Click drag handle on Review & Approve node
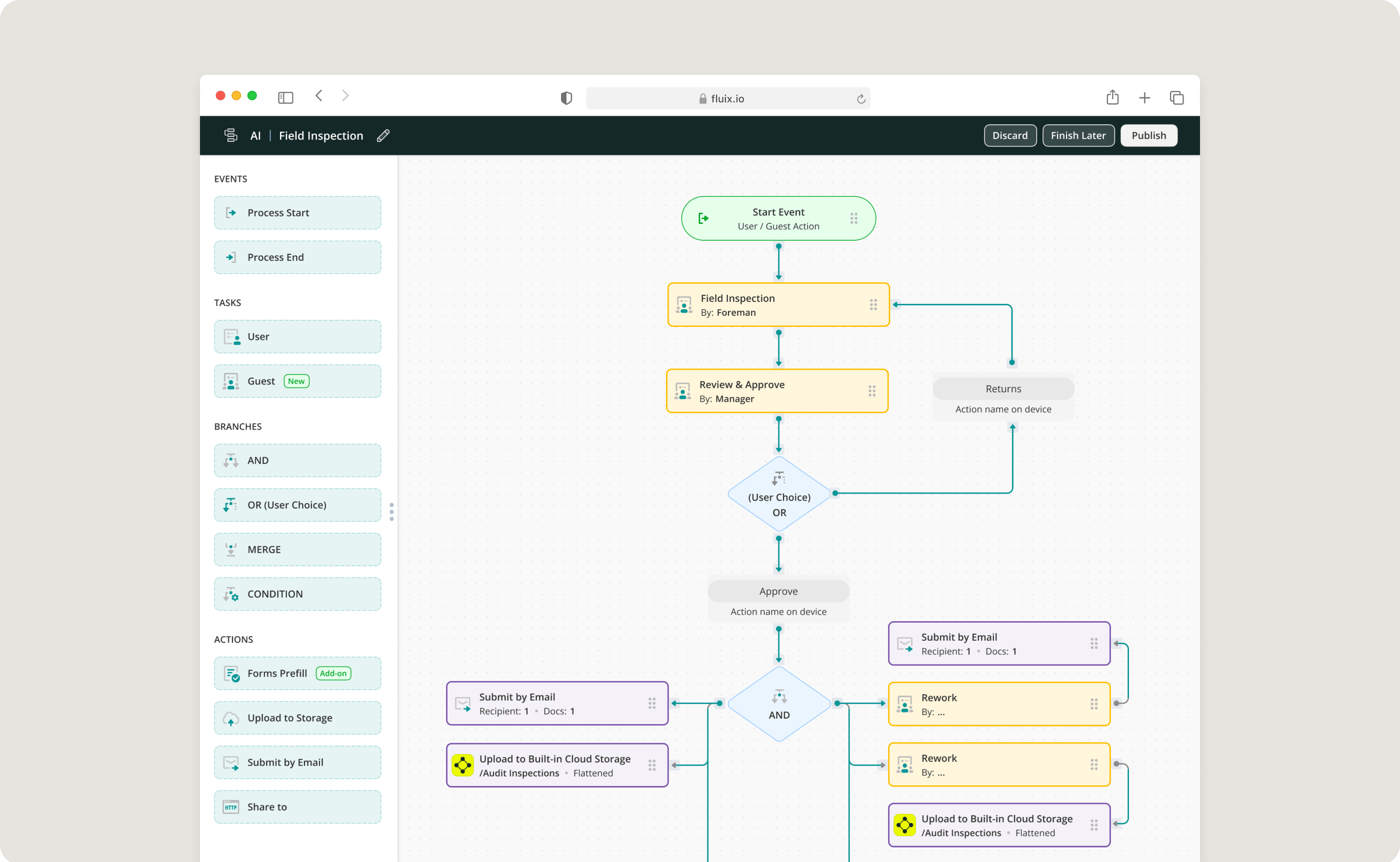 [872, 391]
